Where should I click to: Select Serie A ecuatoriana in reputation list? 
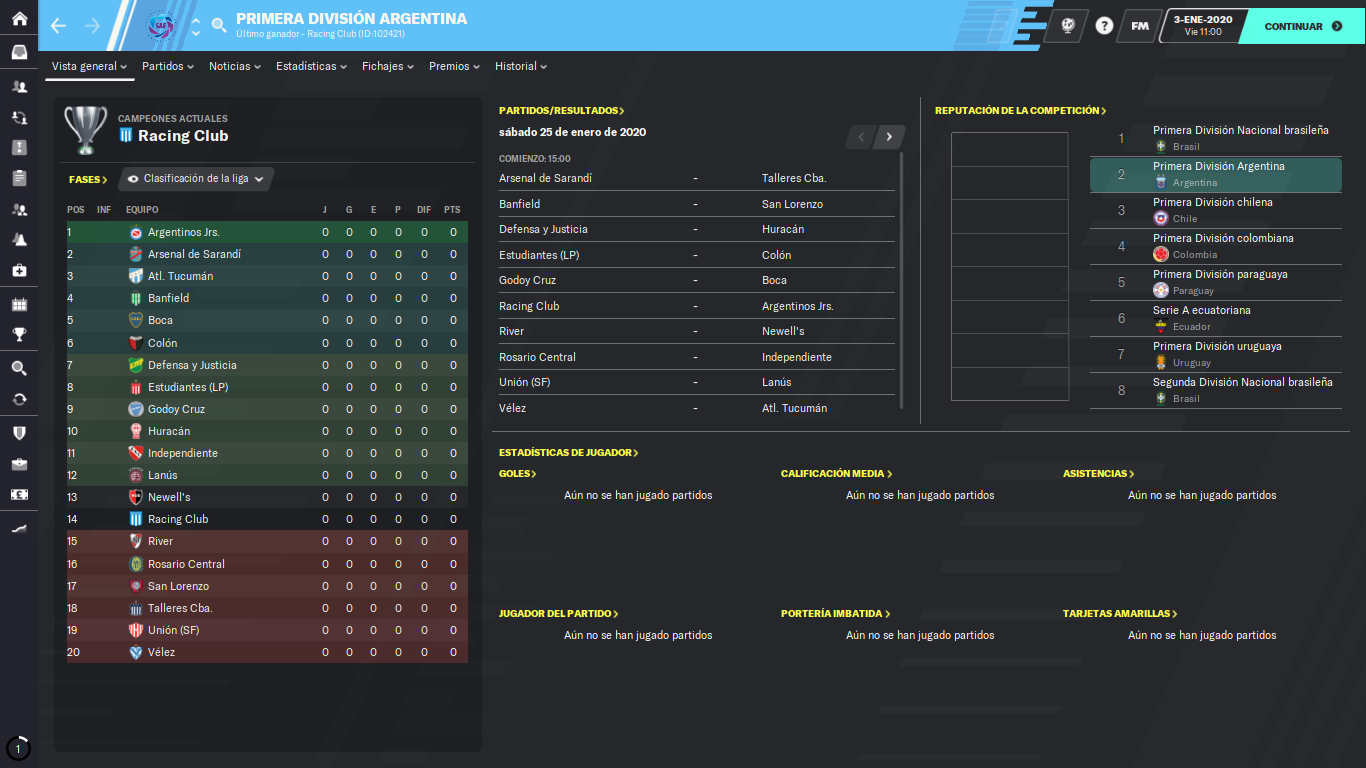point(1215,319)
